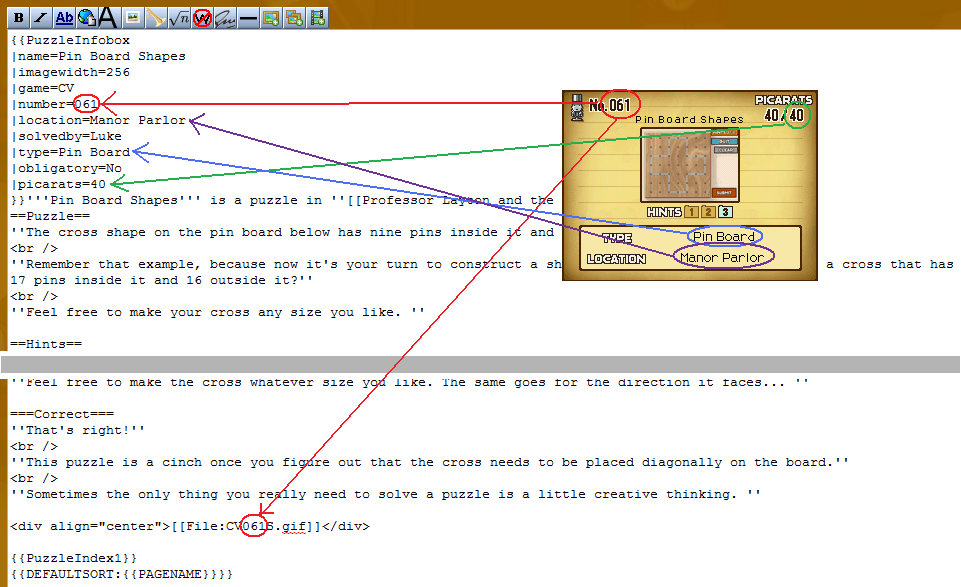The height and width of the screenshot is (587, 961).
Task: Insert a math formula (square root icon)
Action: [x=179, y=18]
